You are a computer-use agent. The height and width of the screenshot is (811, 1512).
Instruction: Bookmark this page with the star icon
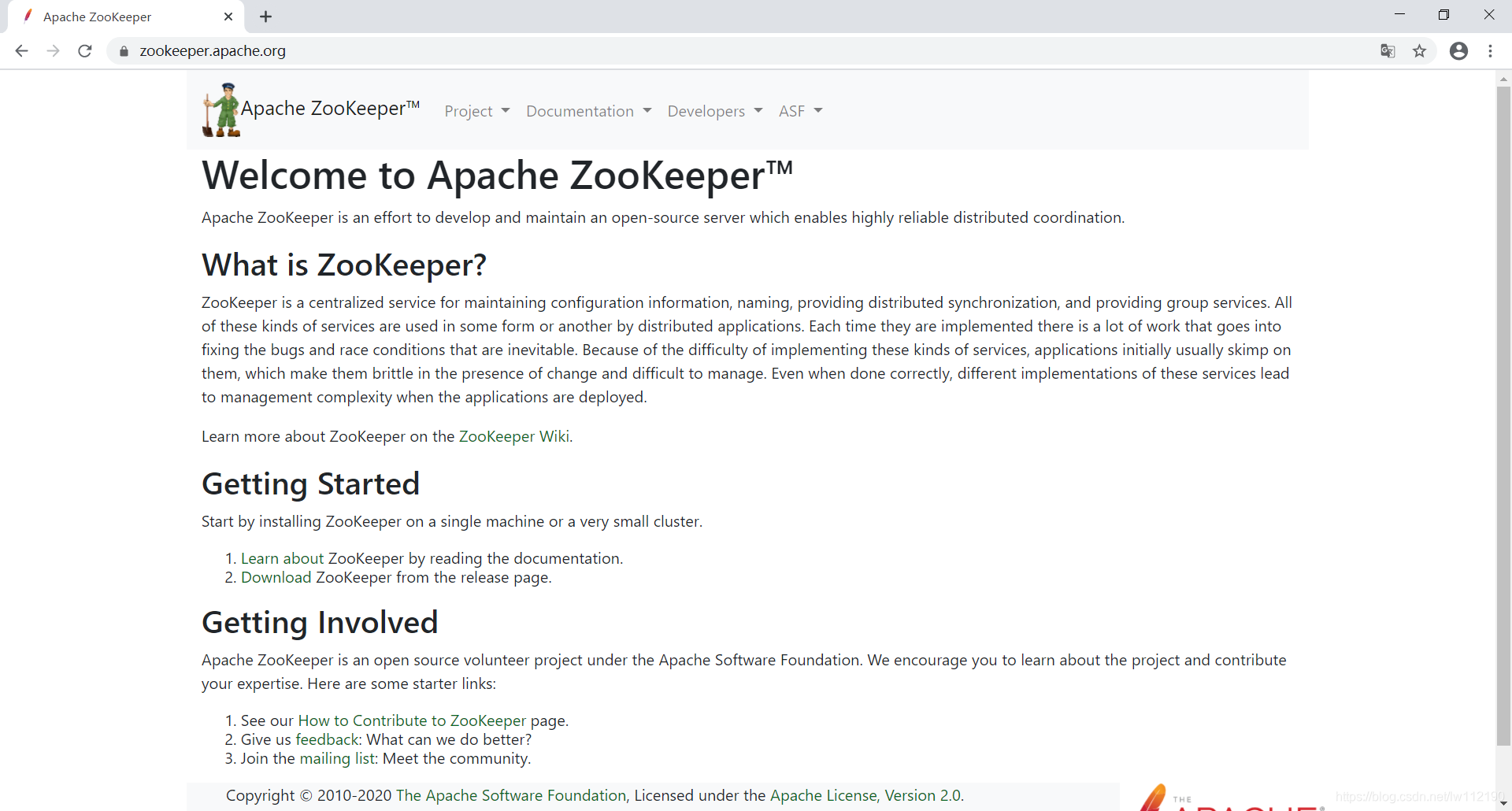tap(1419, 51)
